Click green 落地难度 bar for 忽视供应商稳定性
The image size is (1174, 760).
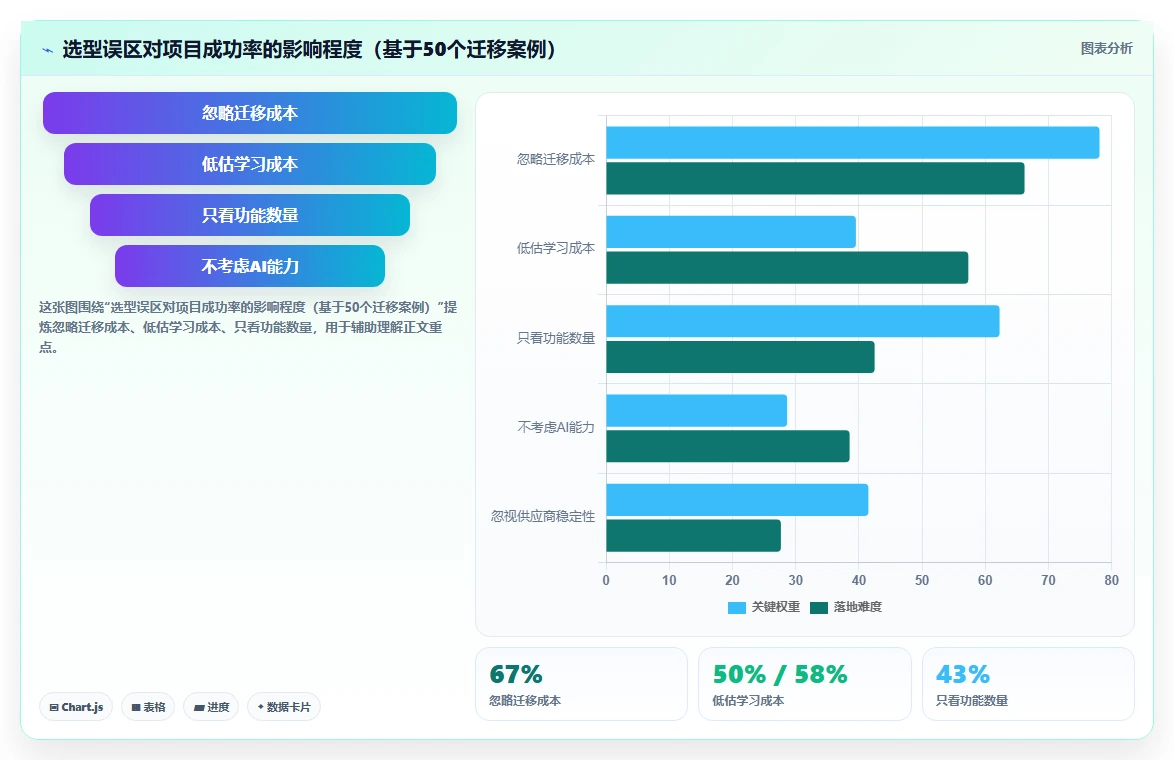coord(693,535)
